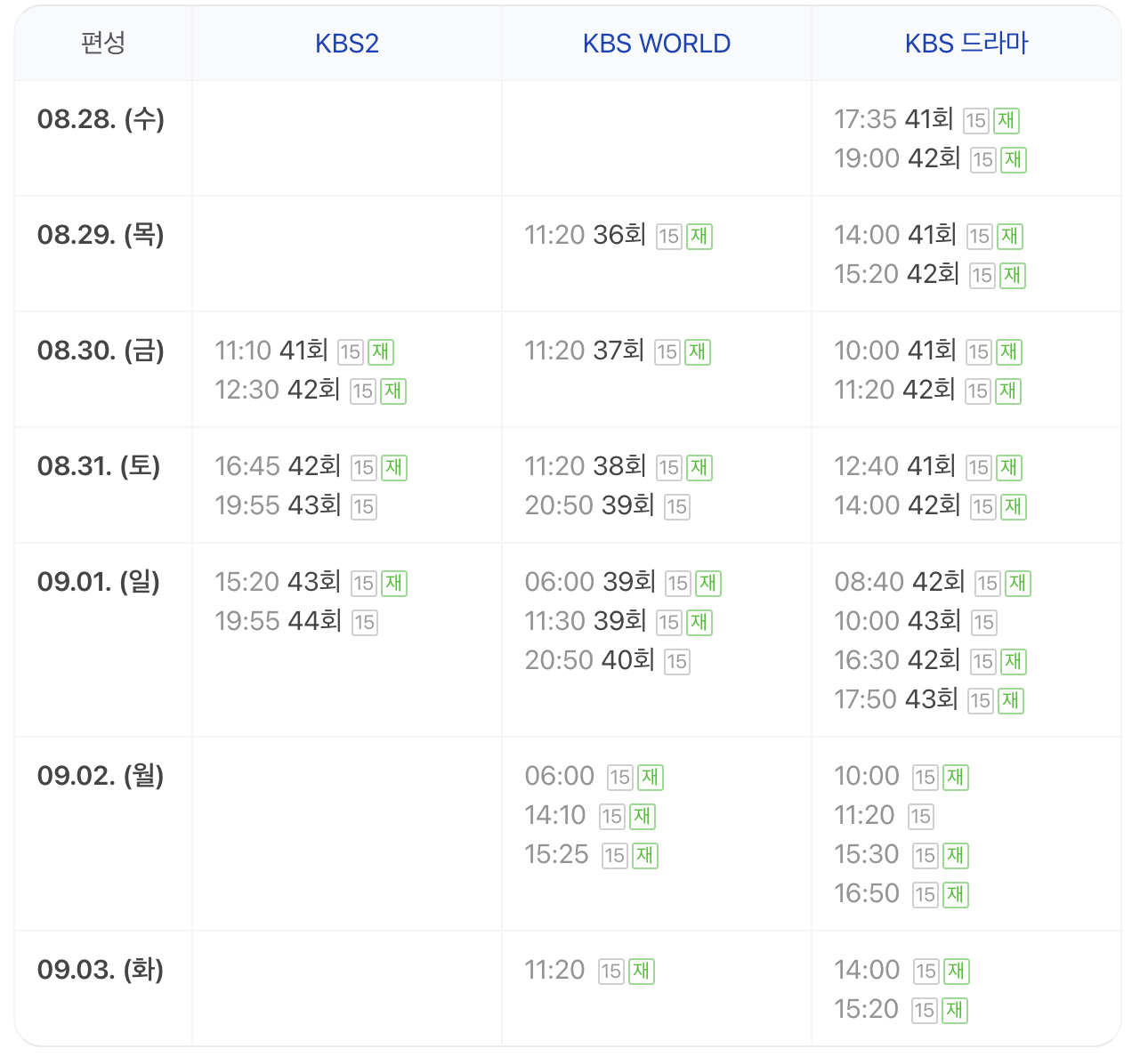Open the KBS 드라마 channel link
Screen dimensions: 1148x1057
(x=966, y=44)
